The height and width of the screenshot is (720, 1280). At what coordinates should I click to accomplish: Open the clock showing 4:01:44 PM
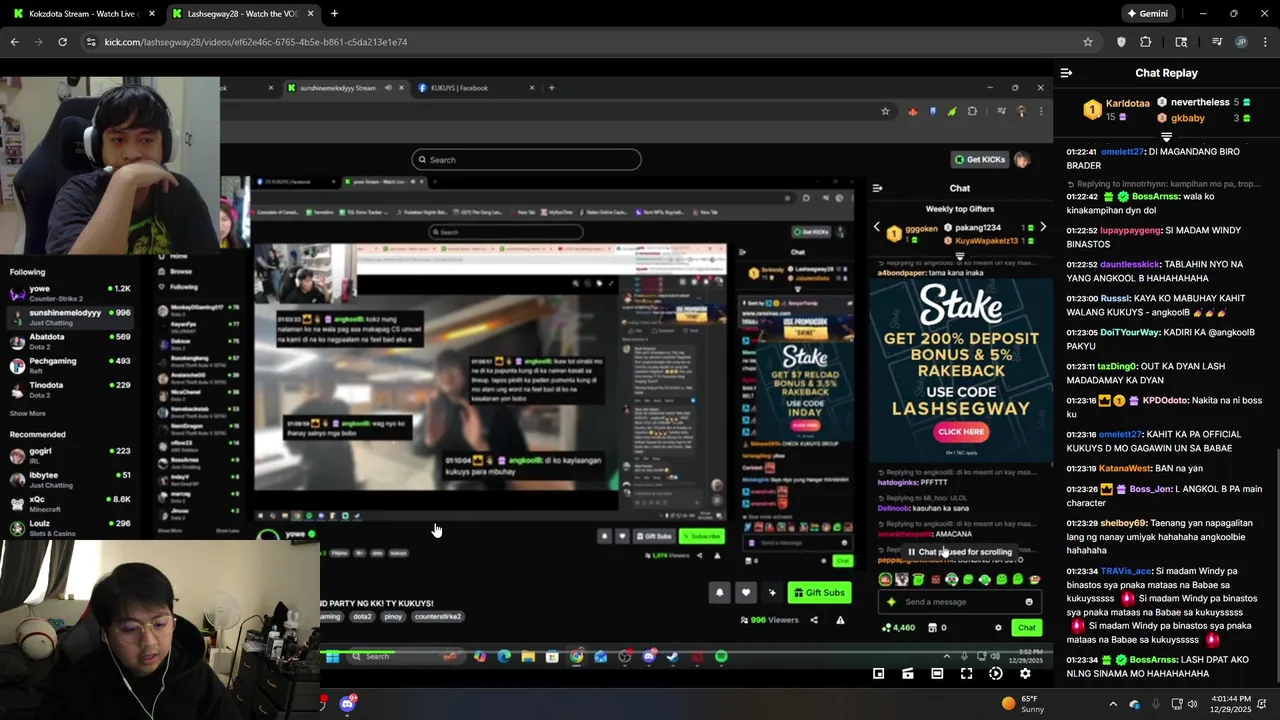coord(1230,704)
